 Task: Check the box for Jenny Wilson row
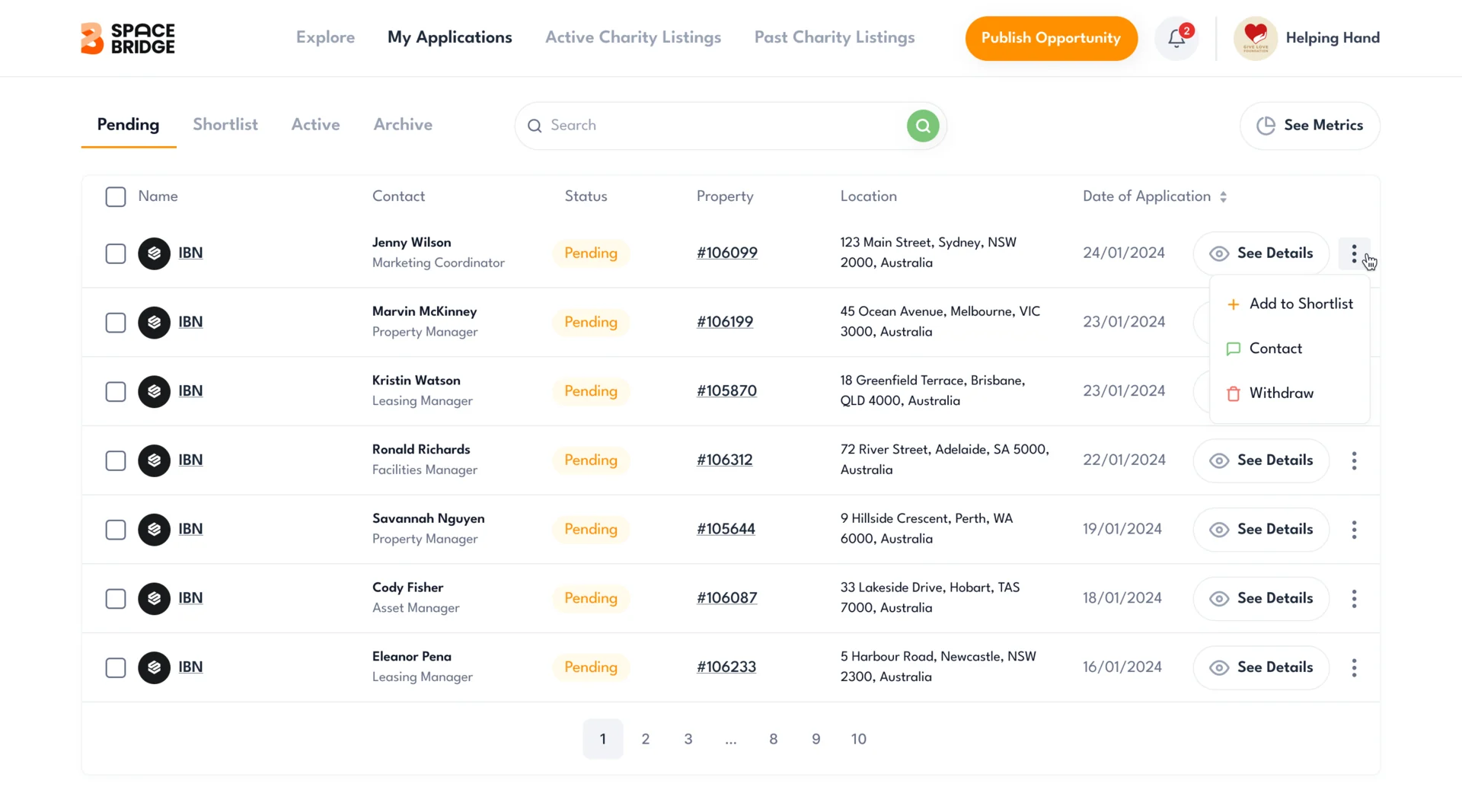click(116, 253)
